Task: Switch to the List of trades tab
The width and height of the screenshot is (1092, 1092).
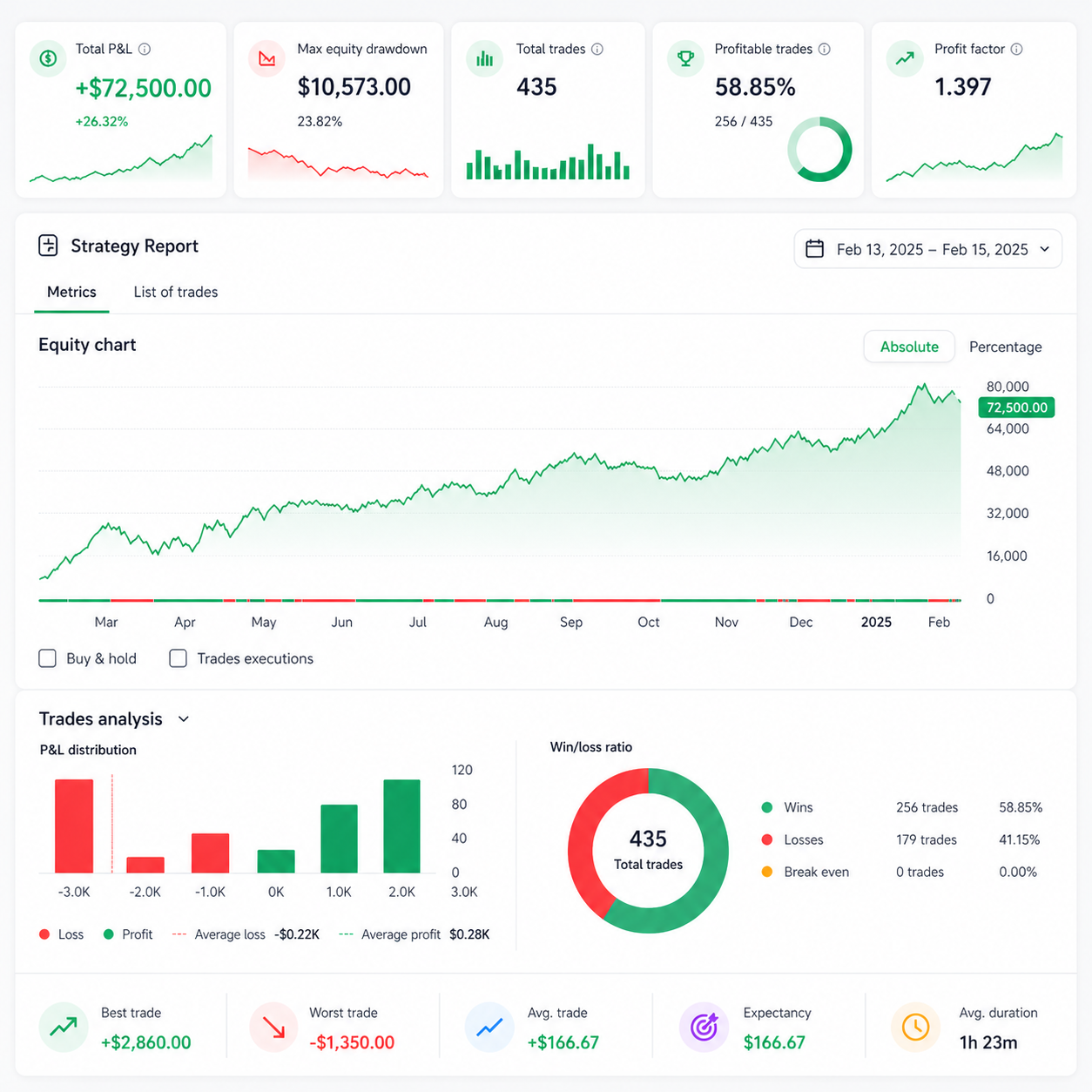Action: 176,292
